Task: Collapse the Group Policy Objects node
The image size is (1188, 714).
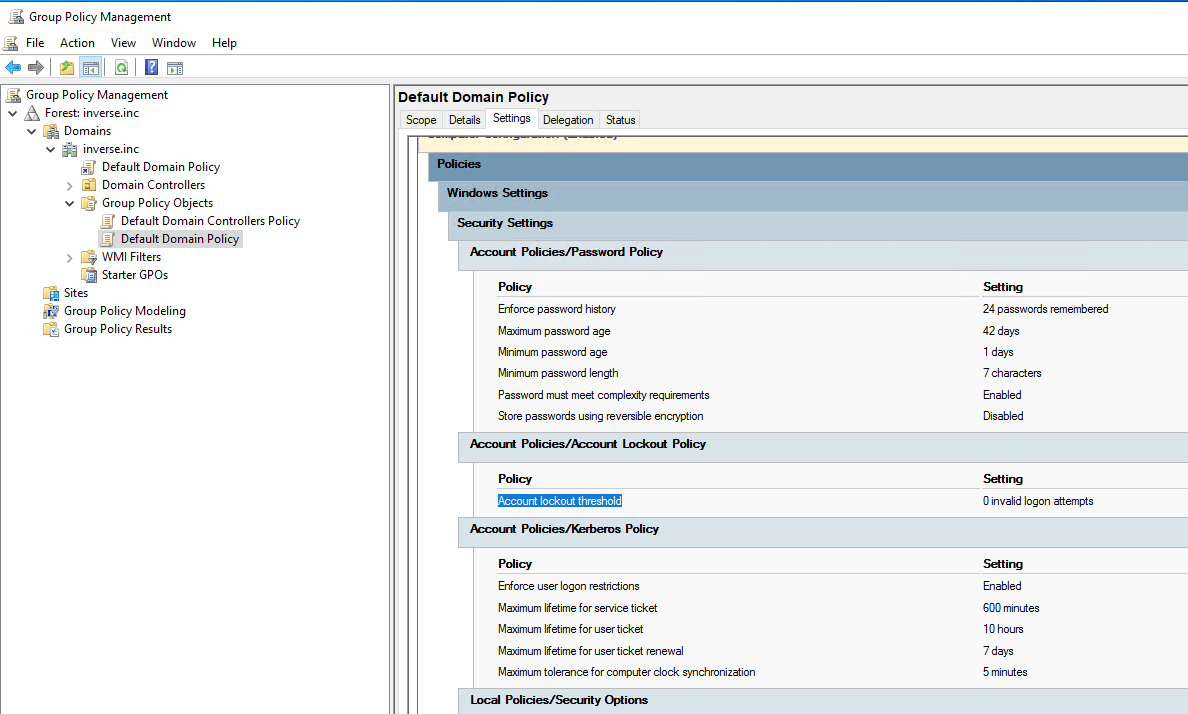Action: point(68,202)
